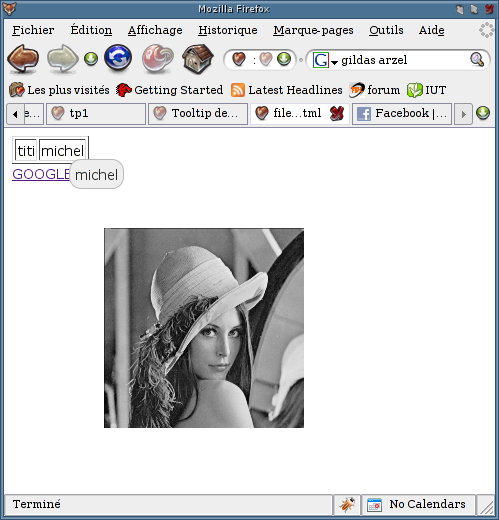Go back with the back arrow button

click(x=23, y=59)
